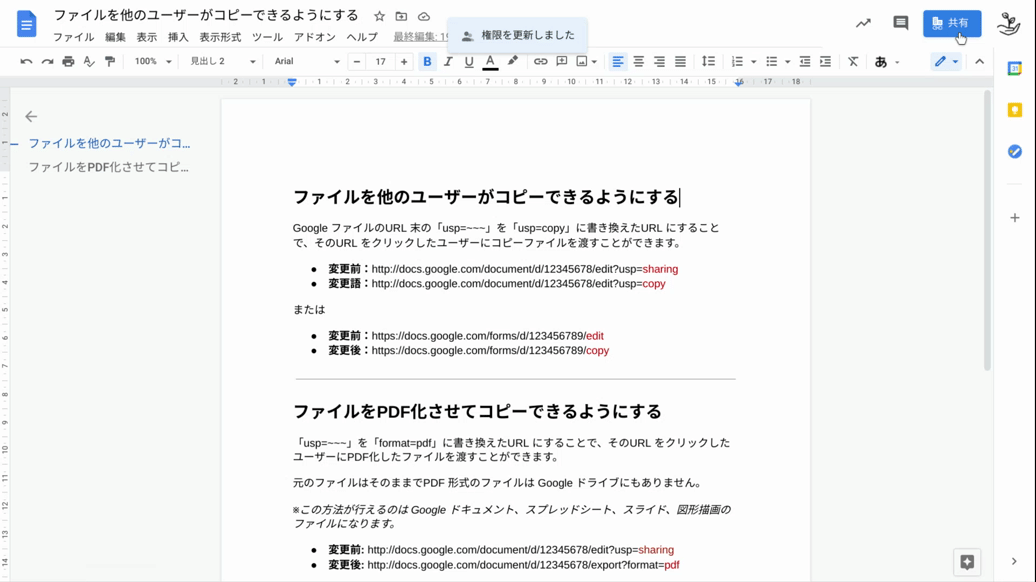Increase font size with plus button
The image size is (1036, 582).
tap(404, 61)
